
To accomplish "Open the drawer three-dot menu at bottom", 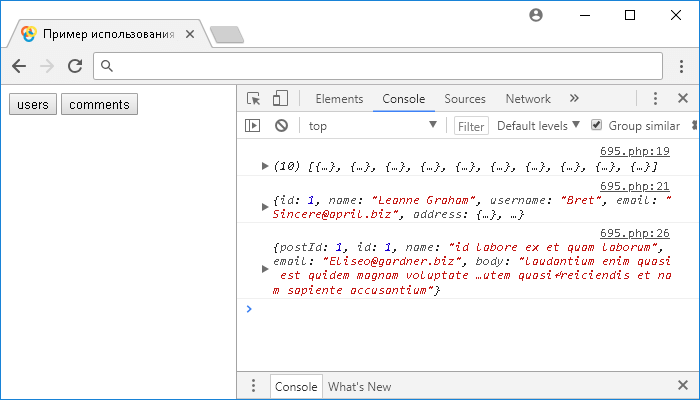I will (253, 385).
